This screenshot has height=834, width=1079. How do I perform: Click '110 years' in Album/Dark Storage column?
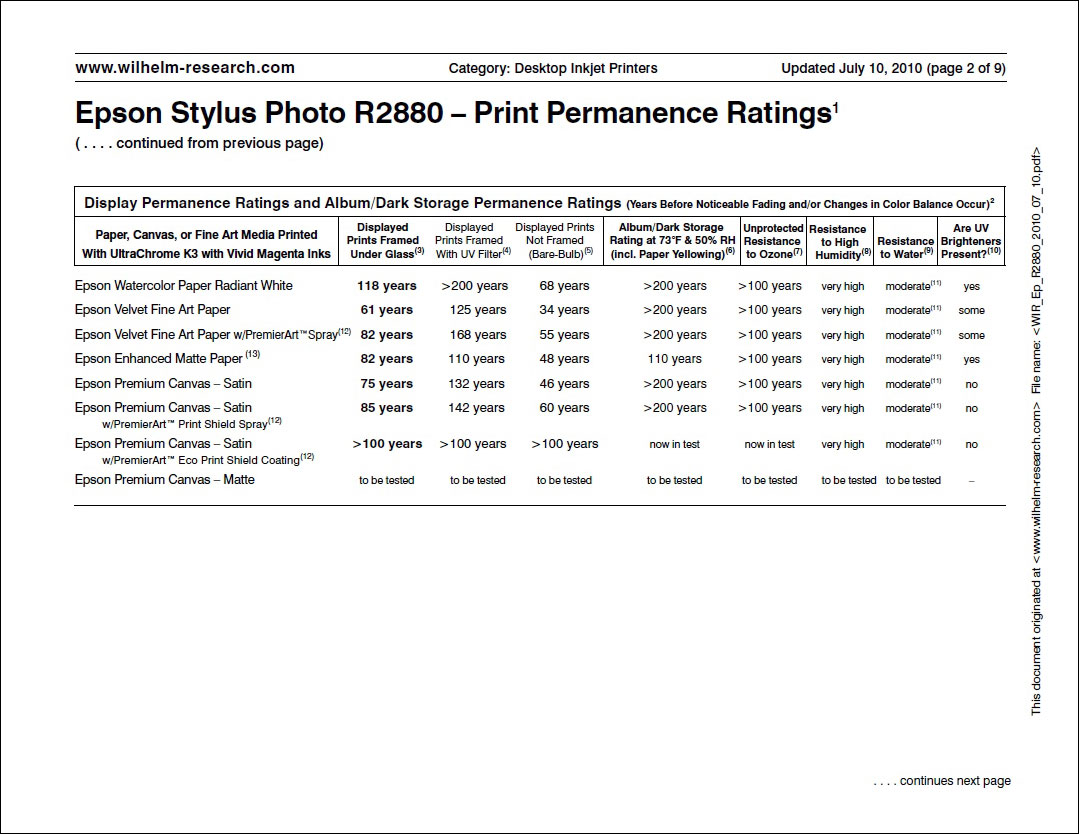click(674, 359)
